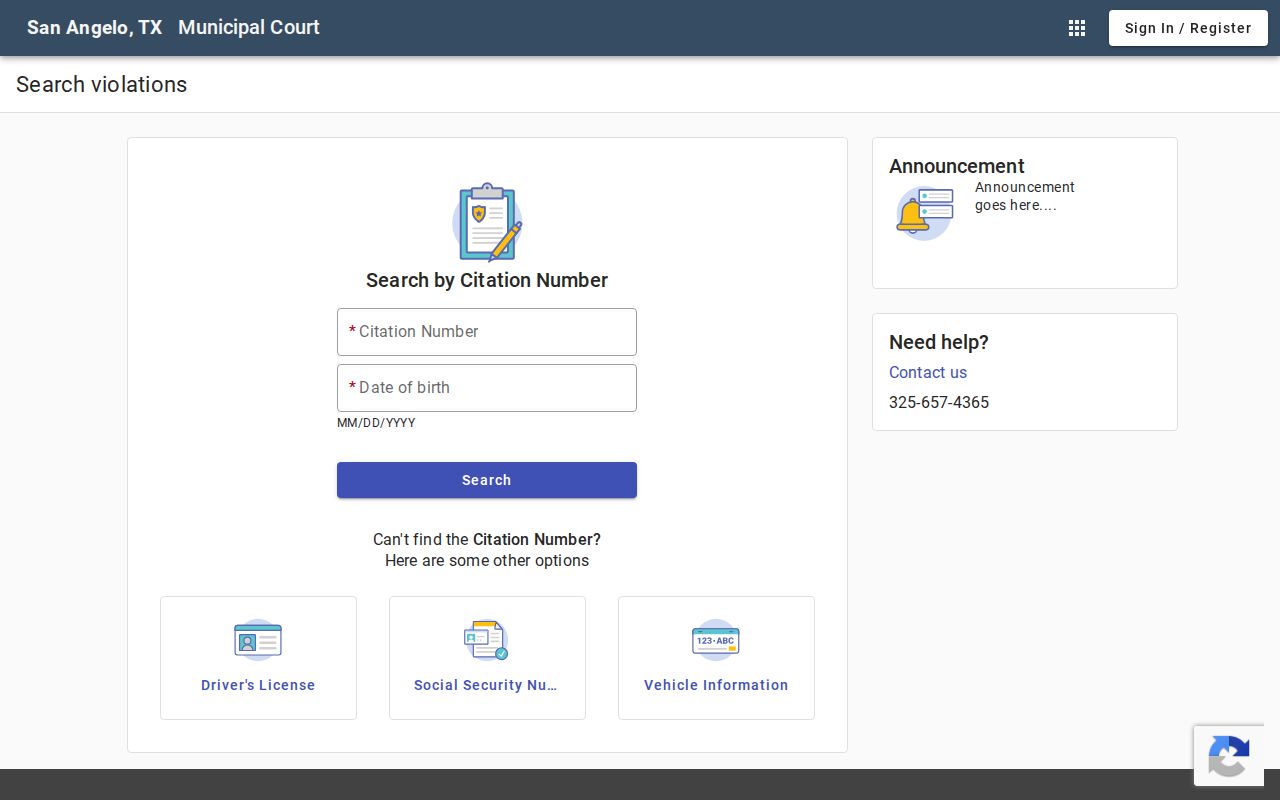Viewport: 1280px width, 800px height.
Task: Click the Driver's License card icon
Action: [x=258, y=640]
